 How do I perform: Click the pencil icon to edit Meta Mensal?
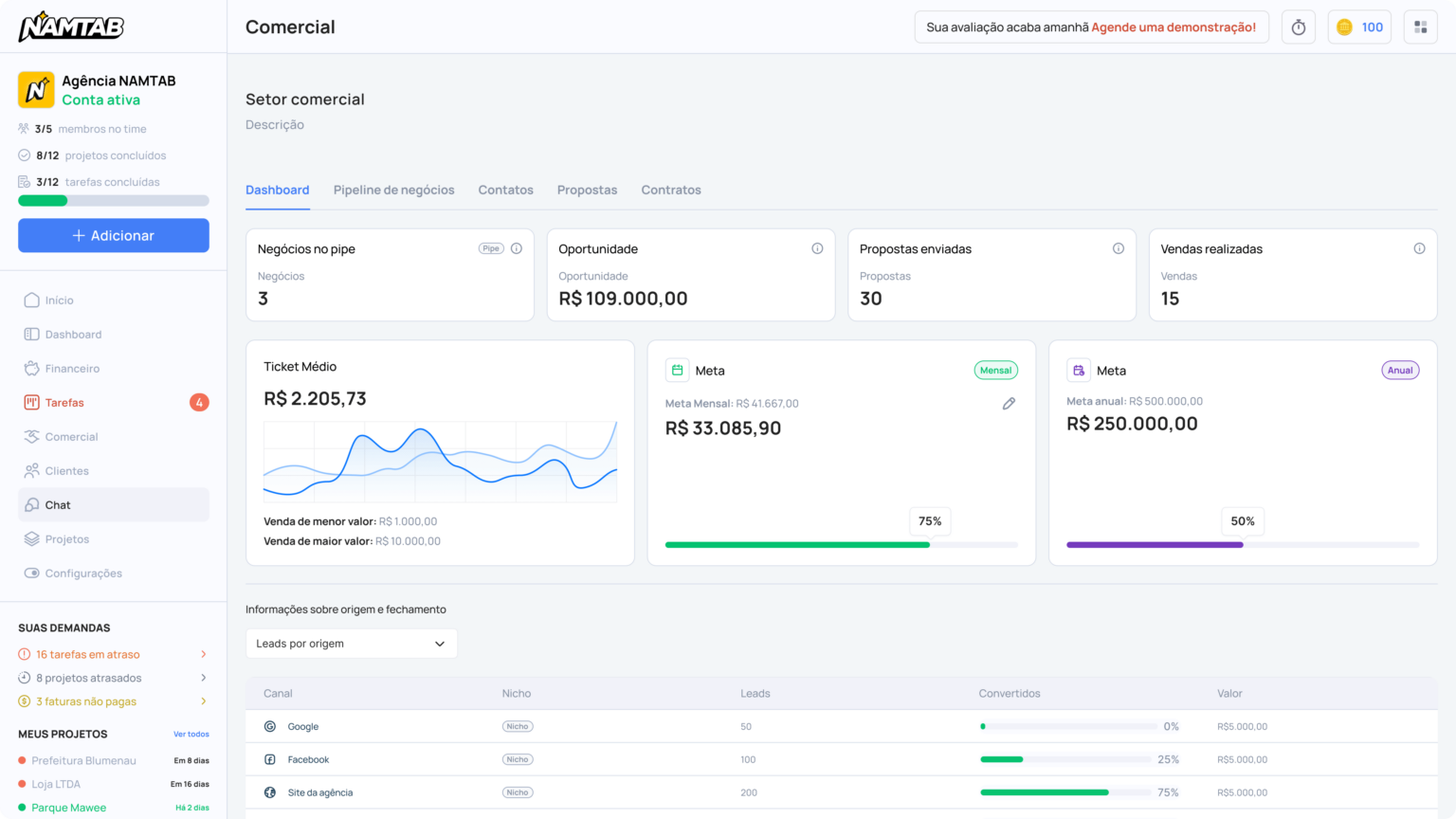pos(1009,403)
